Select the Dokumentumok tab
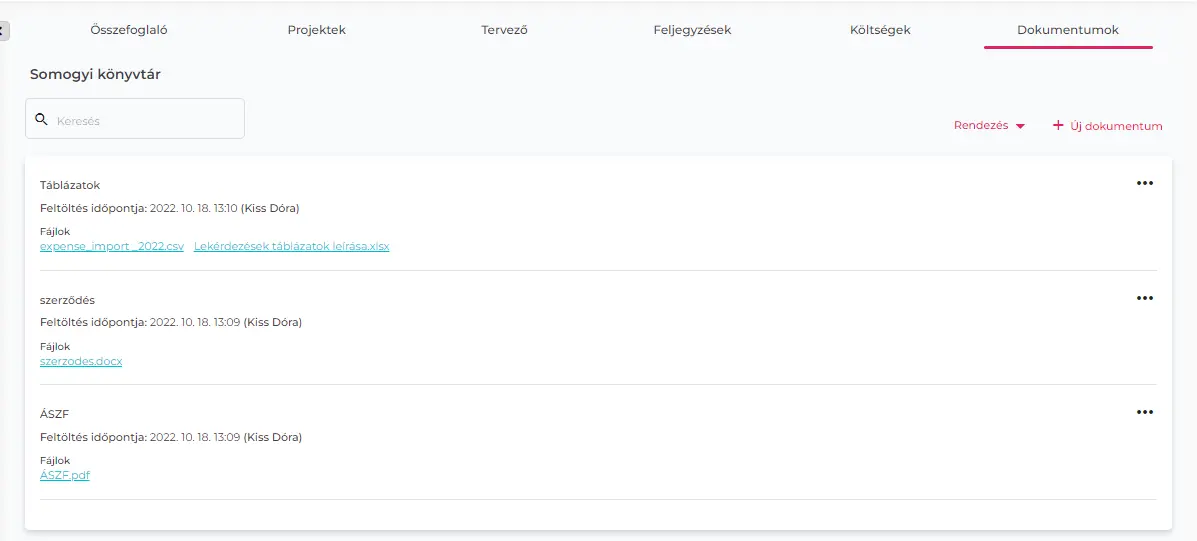Viewport: 1197px width, 541px height. [x=1067, y=30]
